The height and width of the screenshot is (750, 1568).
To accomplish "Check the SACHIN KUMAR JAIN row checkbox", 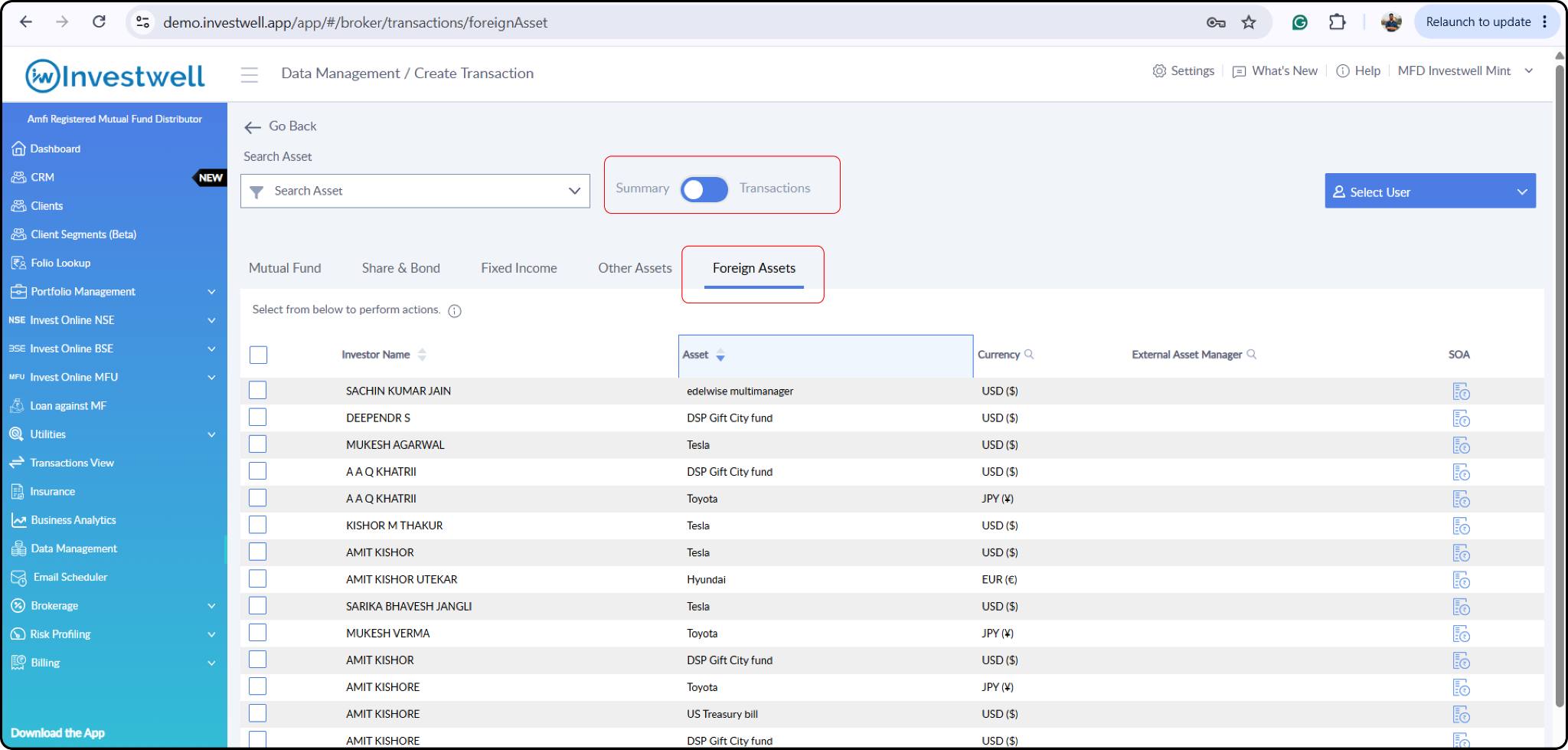I will (x=258, y=390).
